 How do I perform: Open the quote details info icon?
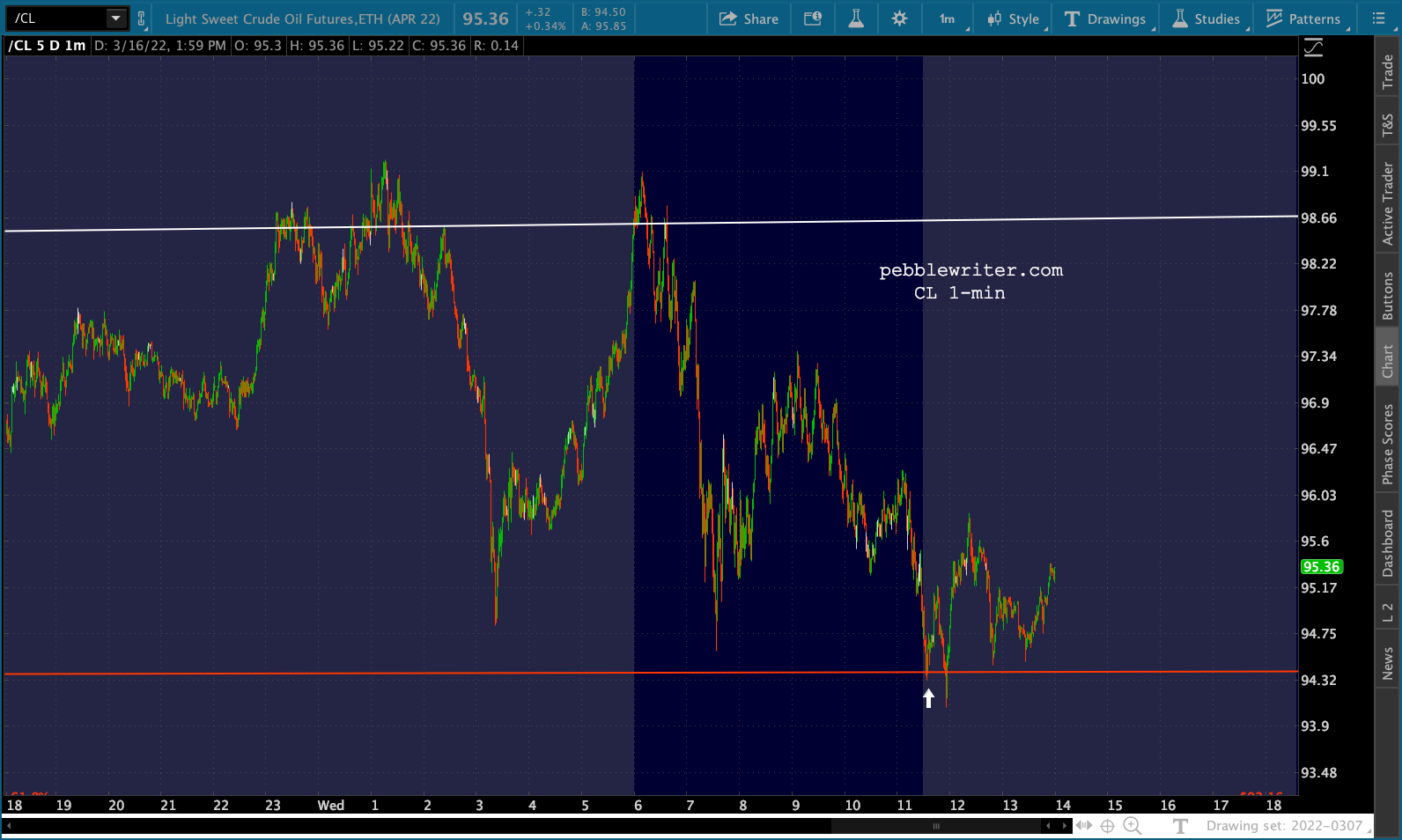[x=813, y=18]
